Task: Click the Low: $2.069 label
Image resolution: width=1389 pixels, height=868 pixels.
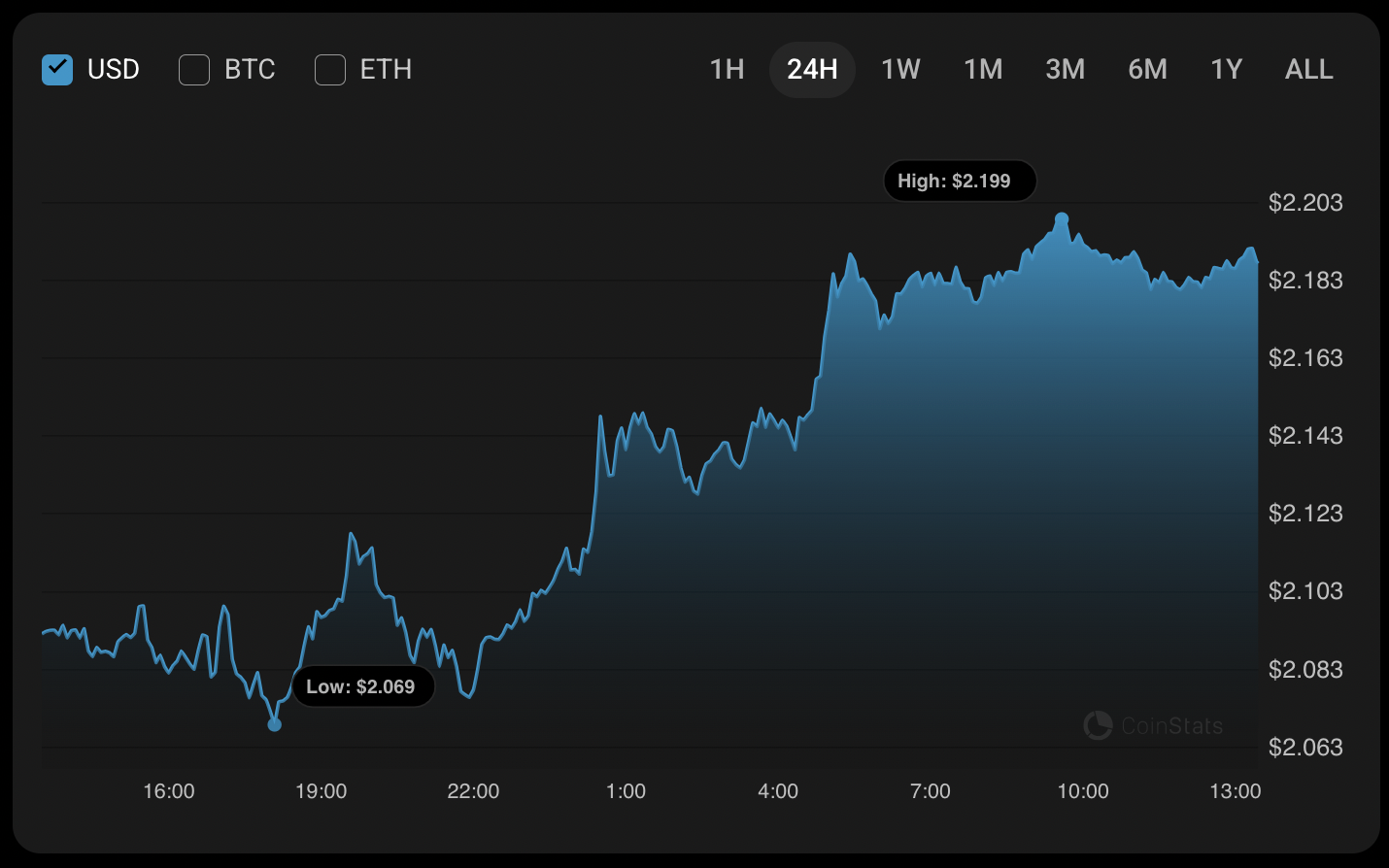Action: click(363, 687)
